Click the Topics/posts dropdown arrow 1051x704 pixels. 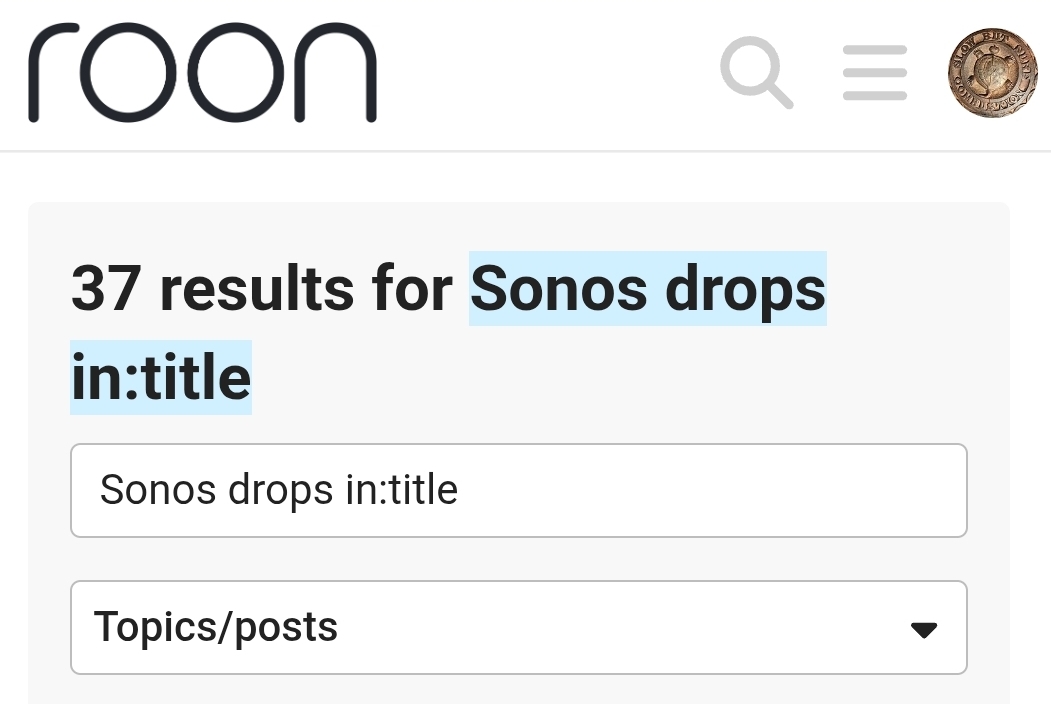pyautogui.click(x=923, y=630)
